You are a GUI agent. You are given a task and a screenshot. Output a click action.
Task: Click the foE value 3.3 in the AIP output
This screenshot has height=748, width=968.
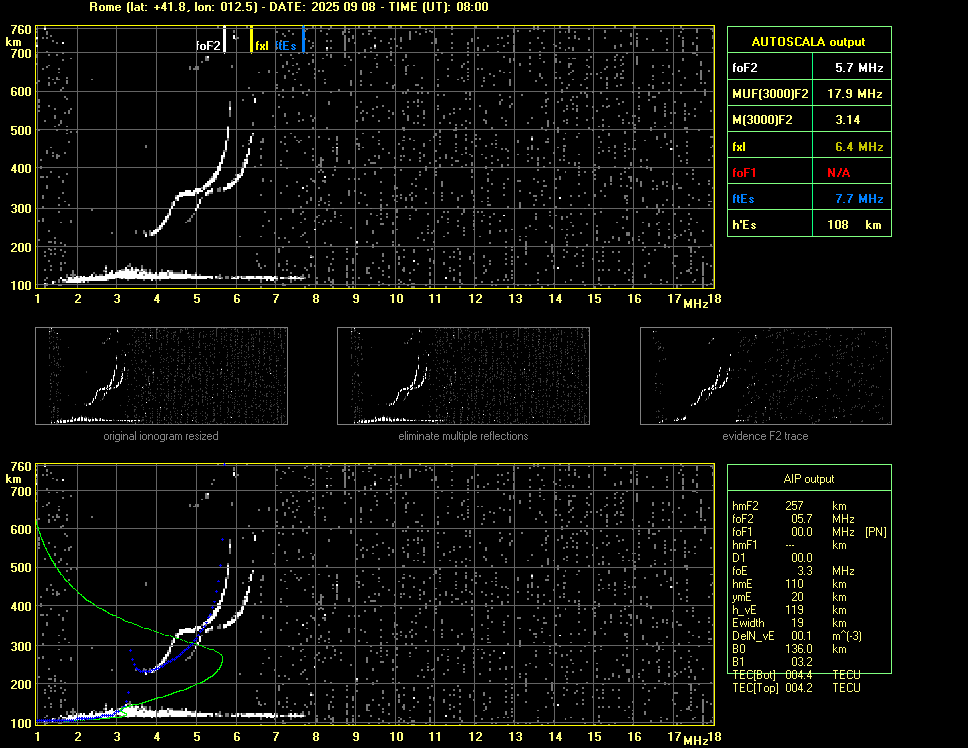805,571
